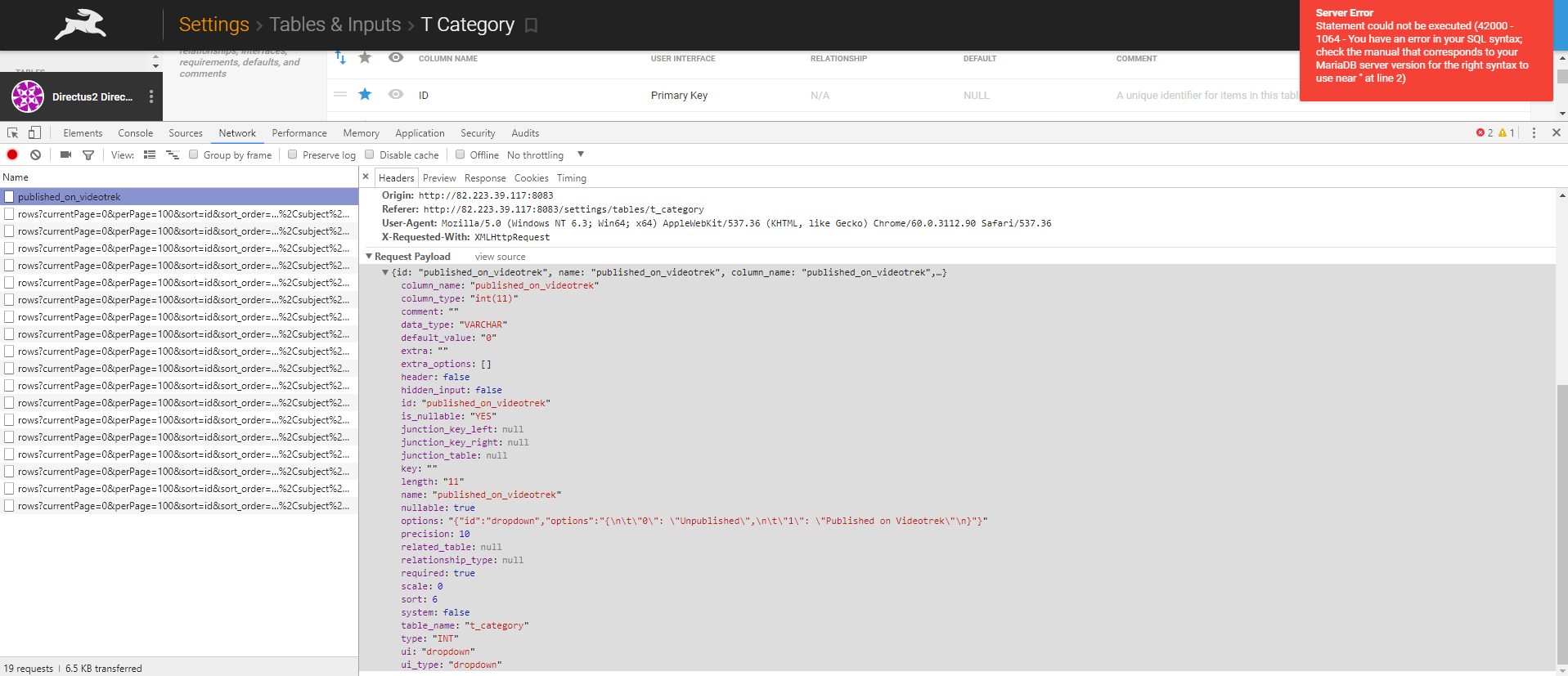Click the header eye visibility icon
The image size is (1568, 676).
(x=396, y=57)
